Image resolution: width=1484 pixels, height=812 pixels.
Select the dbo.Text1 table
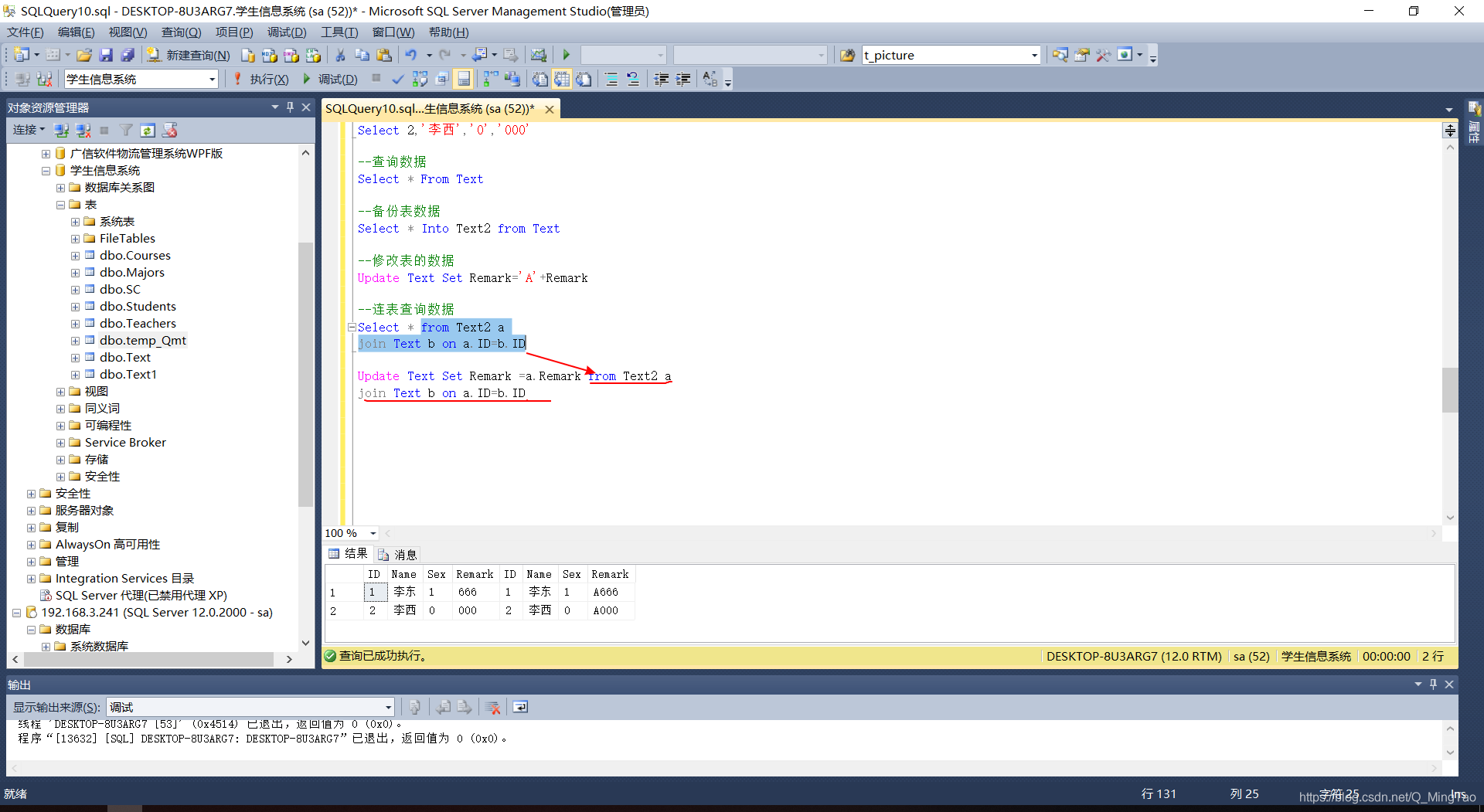[128, 375]
